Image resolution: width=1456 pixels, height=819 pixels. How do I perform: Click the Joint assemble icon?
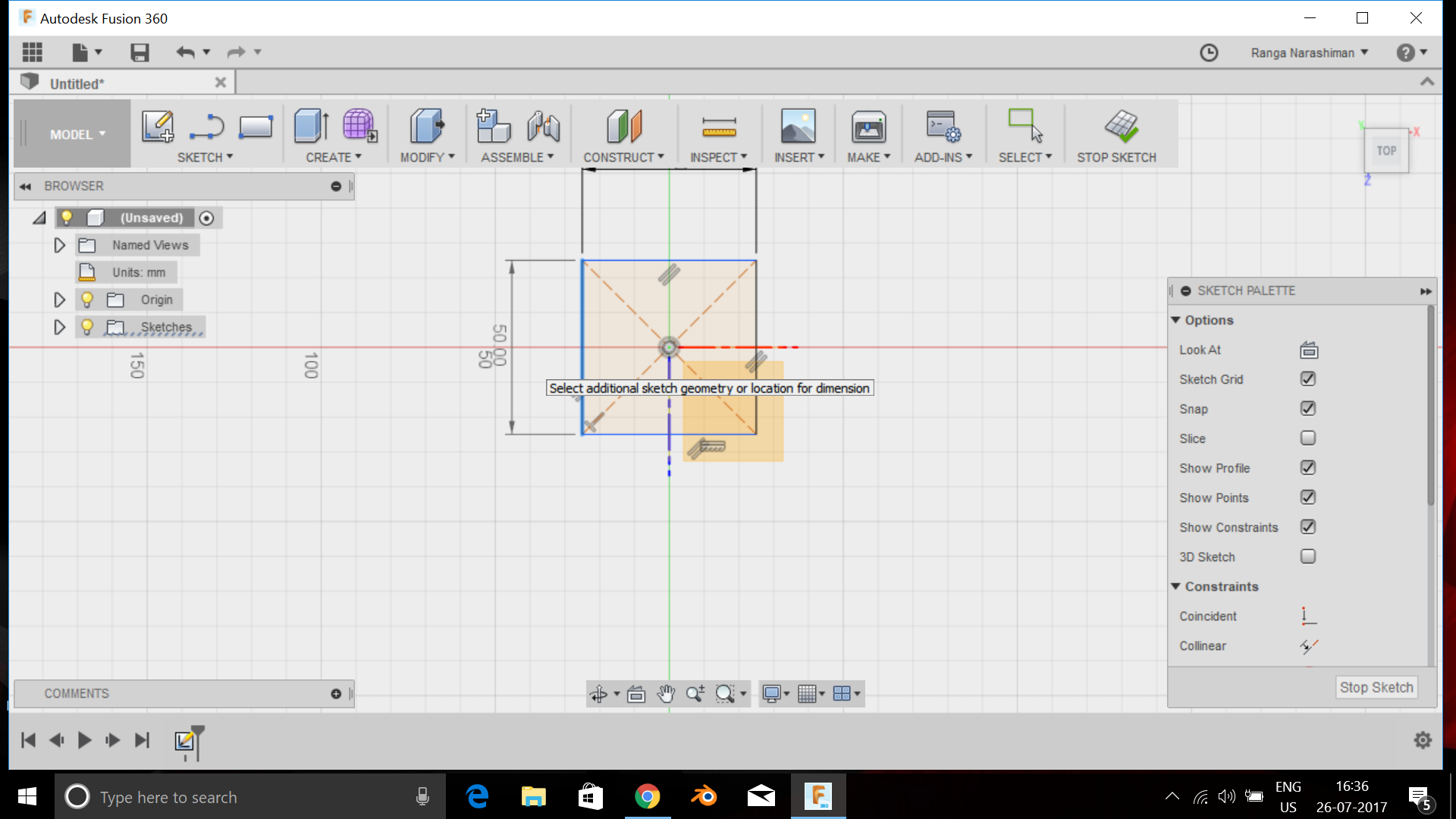[x=544, y=127]
